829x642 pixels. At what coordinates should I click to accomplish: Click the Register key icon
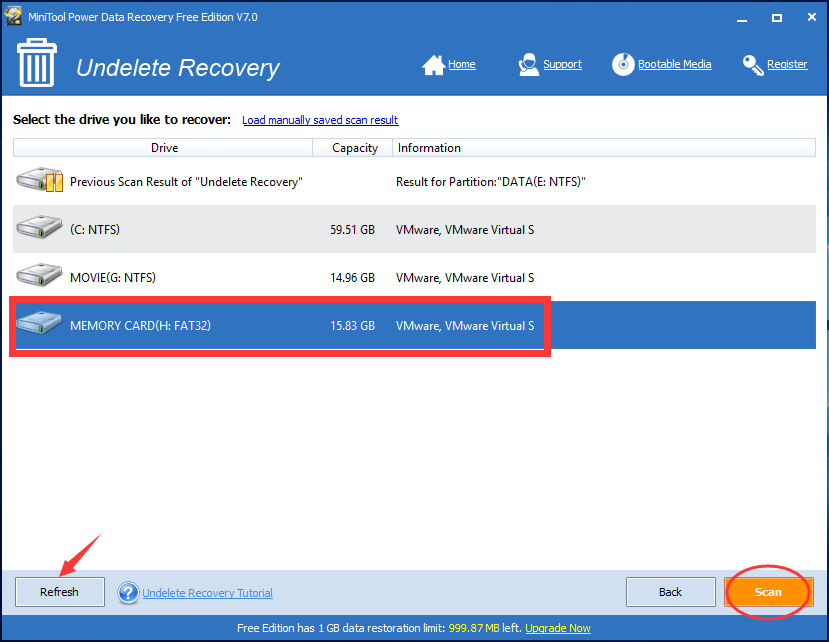753,65
